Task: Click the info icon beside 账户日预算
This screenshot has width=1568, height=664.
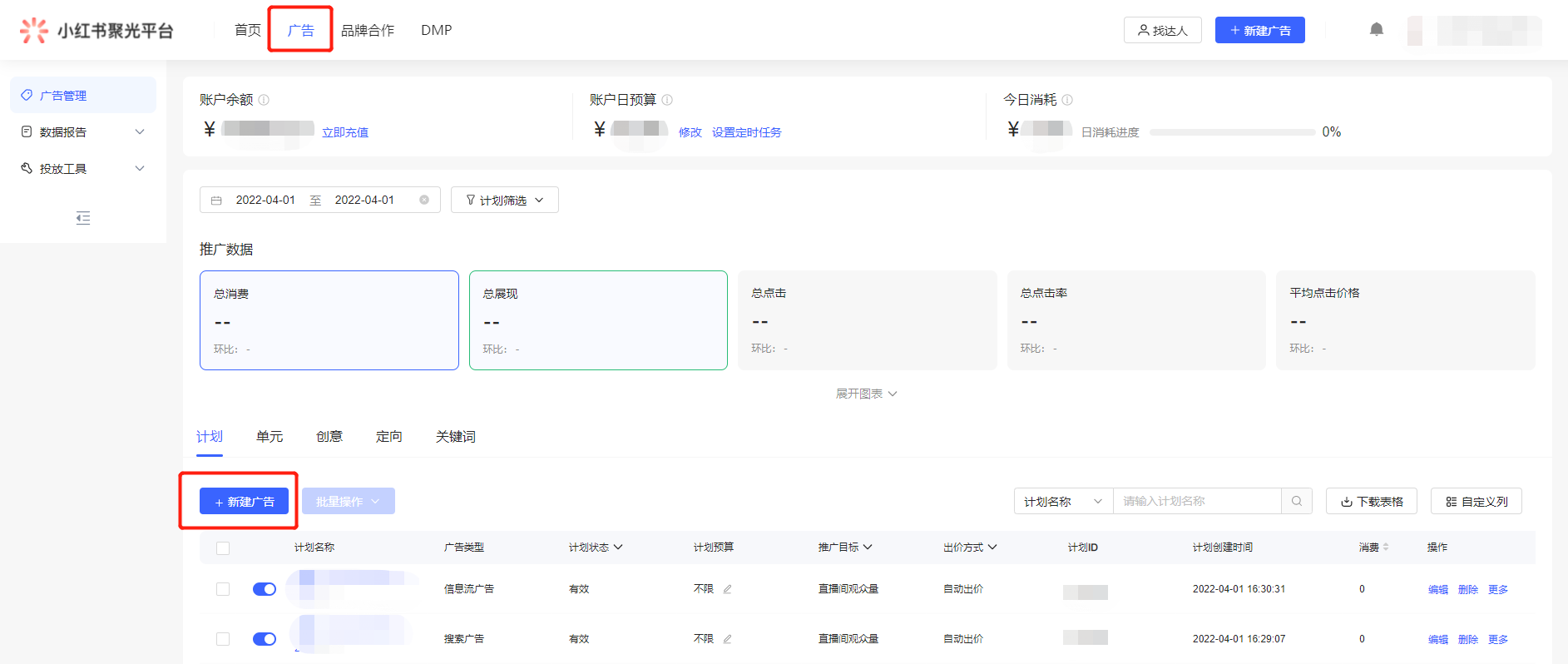Action: pyautogui.click(x=667, y=100)
